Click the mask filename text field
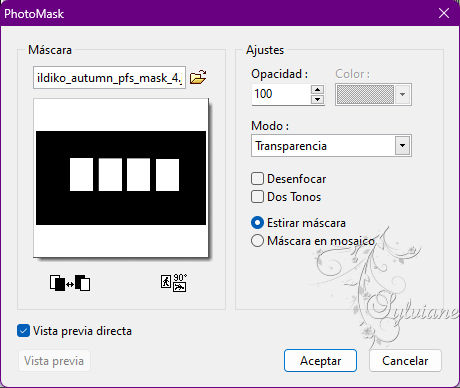The height and width of the screenshot is (388, 460). (x=109, y=78)
